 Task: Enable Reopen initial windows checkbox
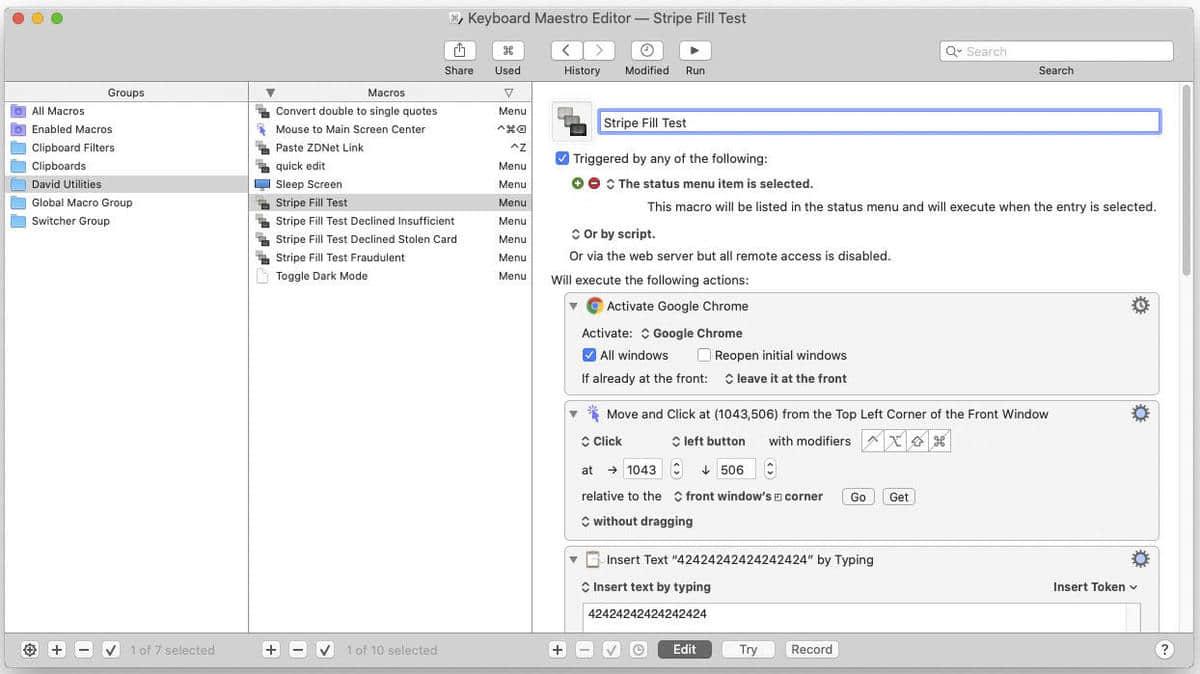pyautogui.click(x=704, y=355)
